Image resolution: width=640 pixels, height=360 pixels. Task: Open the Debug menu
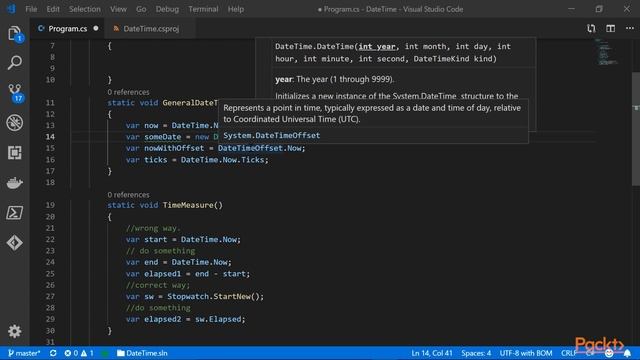pyautogui.click(x=167, y=9)
